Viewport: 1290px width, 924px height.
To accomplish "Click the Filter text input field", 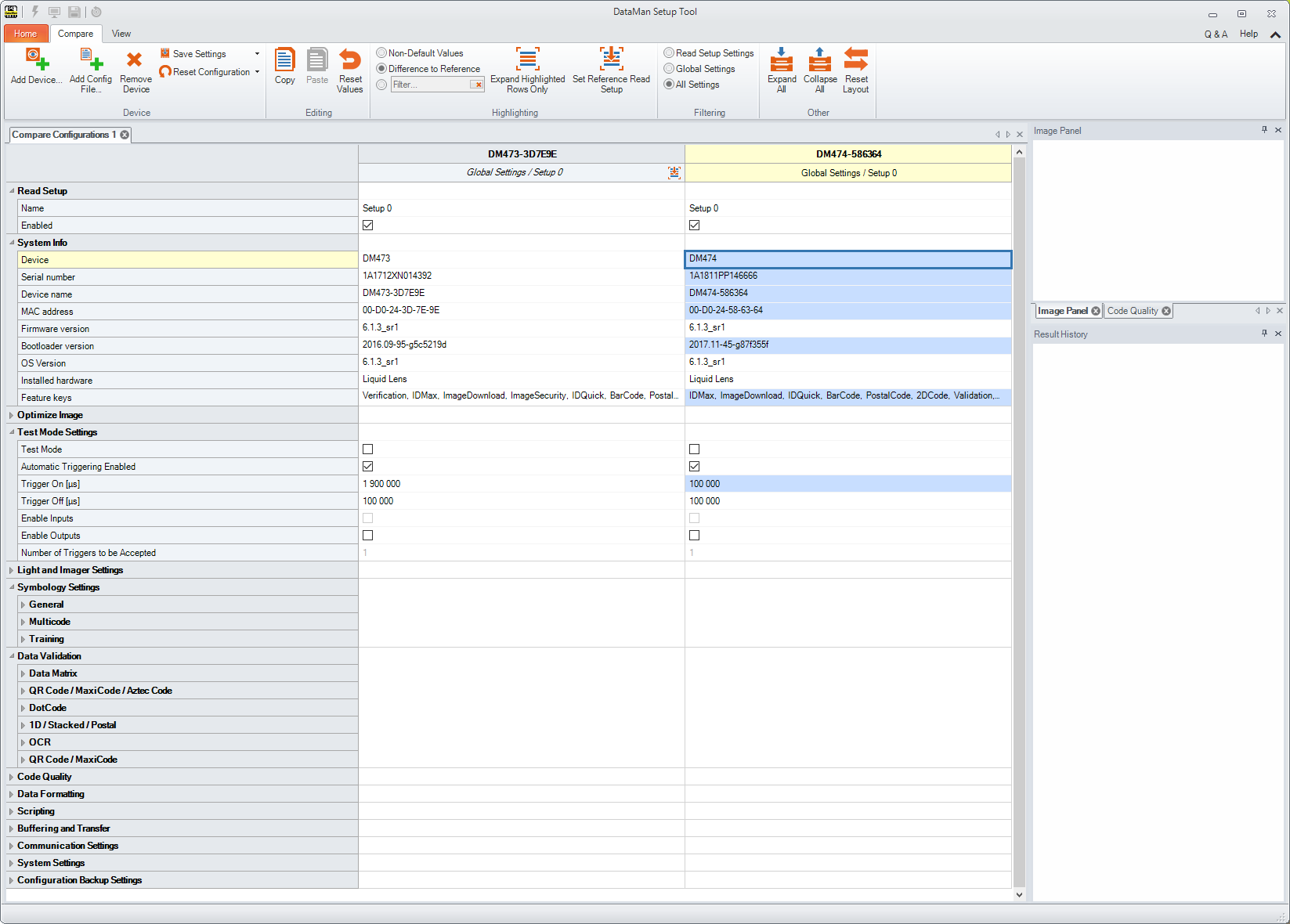I will click(x=430, y=85).
